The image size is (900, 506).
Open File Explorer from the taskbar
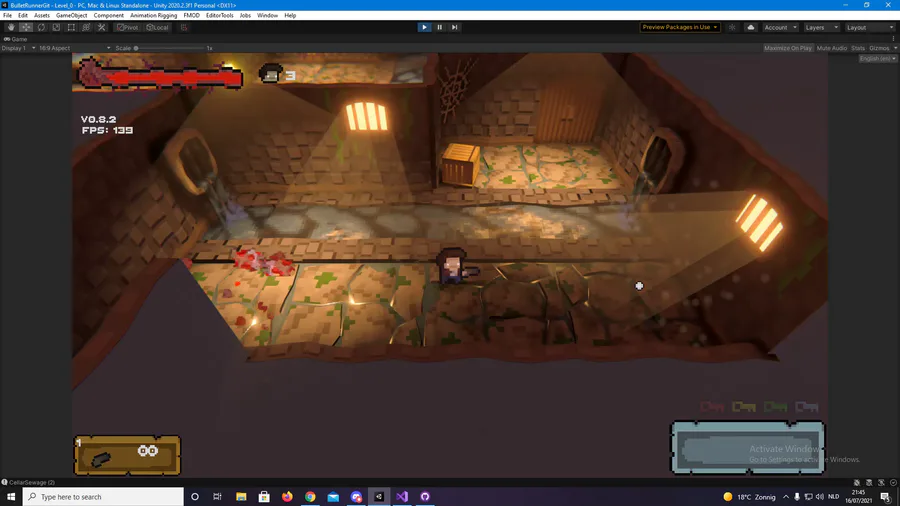click(241, 496)
